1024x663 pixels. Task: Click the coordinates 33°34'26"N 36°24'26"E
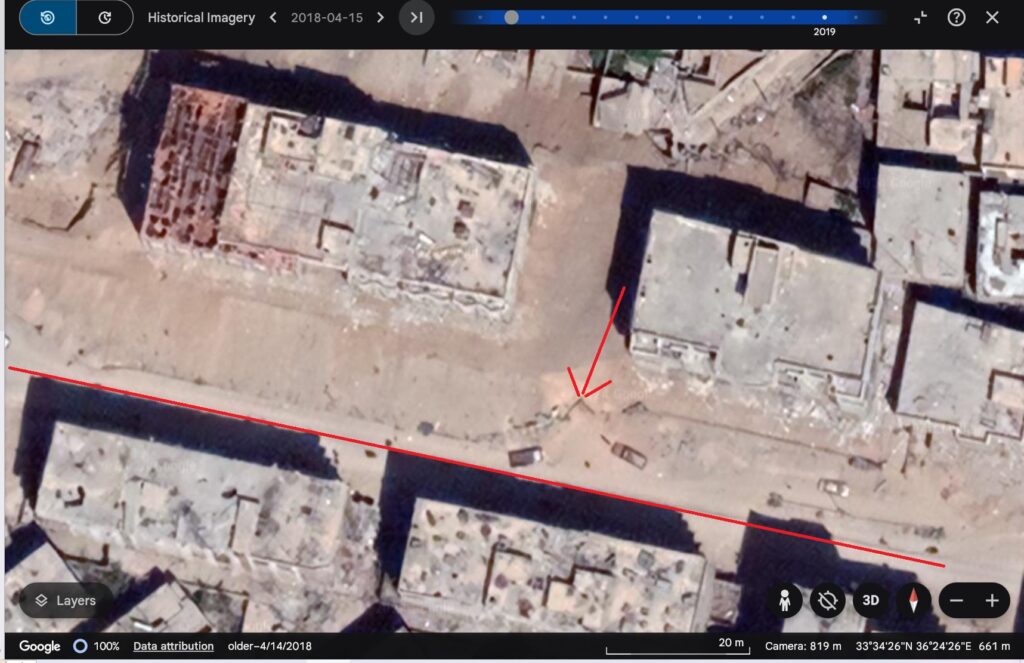pyautogui.click(x=914, y=646)
